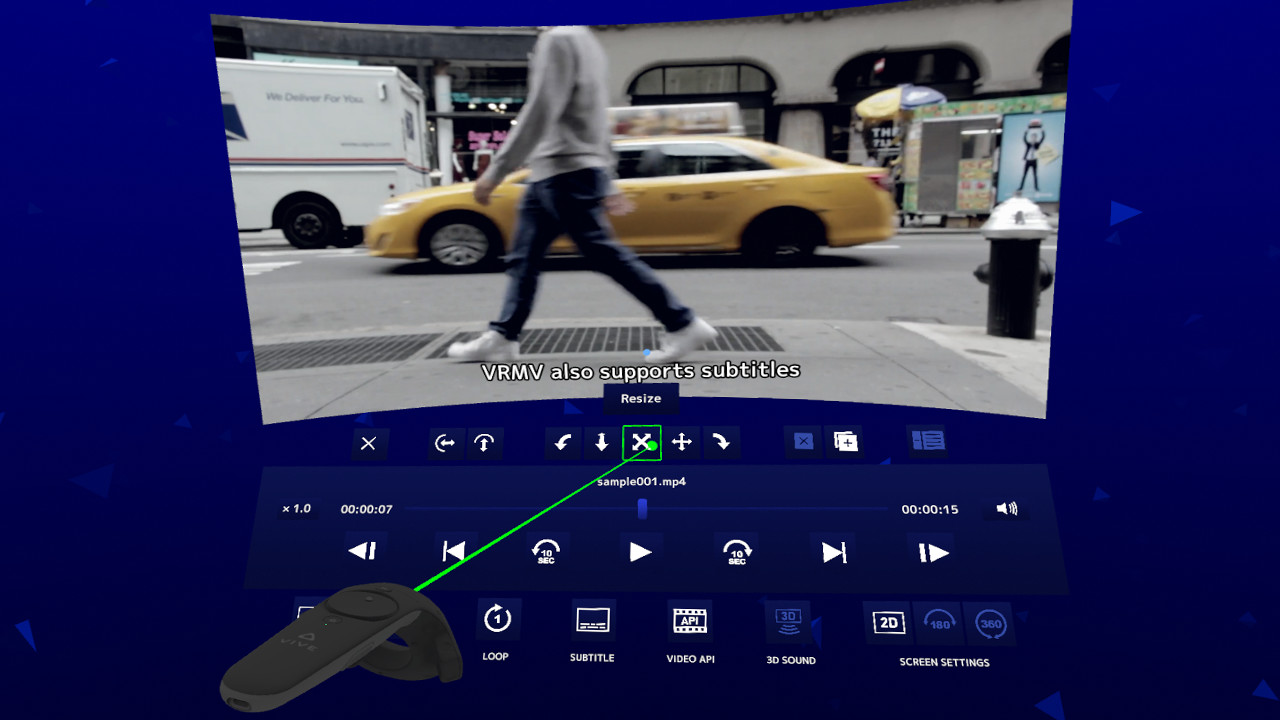Select the move screen tool

point(682,443)
